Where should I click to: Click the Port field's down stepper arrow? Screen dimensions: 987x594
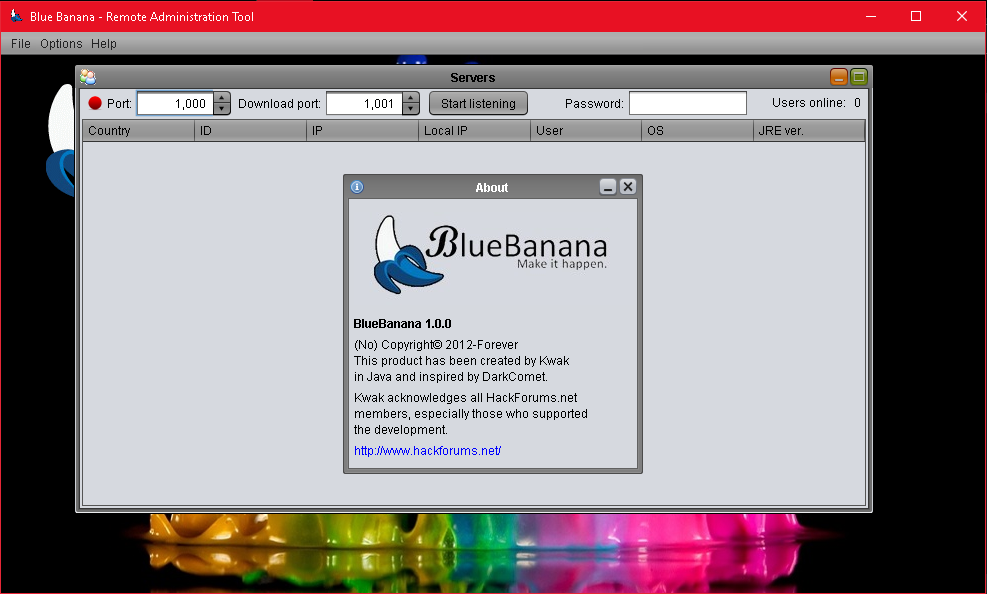220,108
